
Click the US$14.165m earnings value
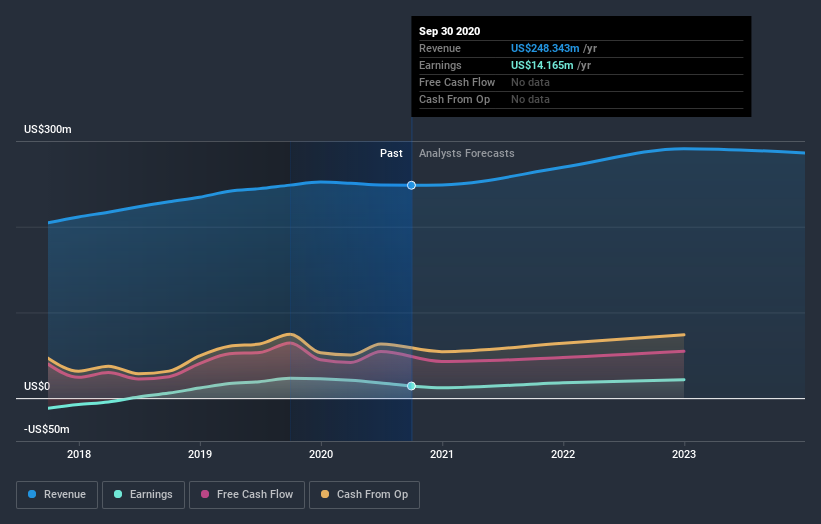click(542, 65)
